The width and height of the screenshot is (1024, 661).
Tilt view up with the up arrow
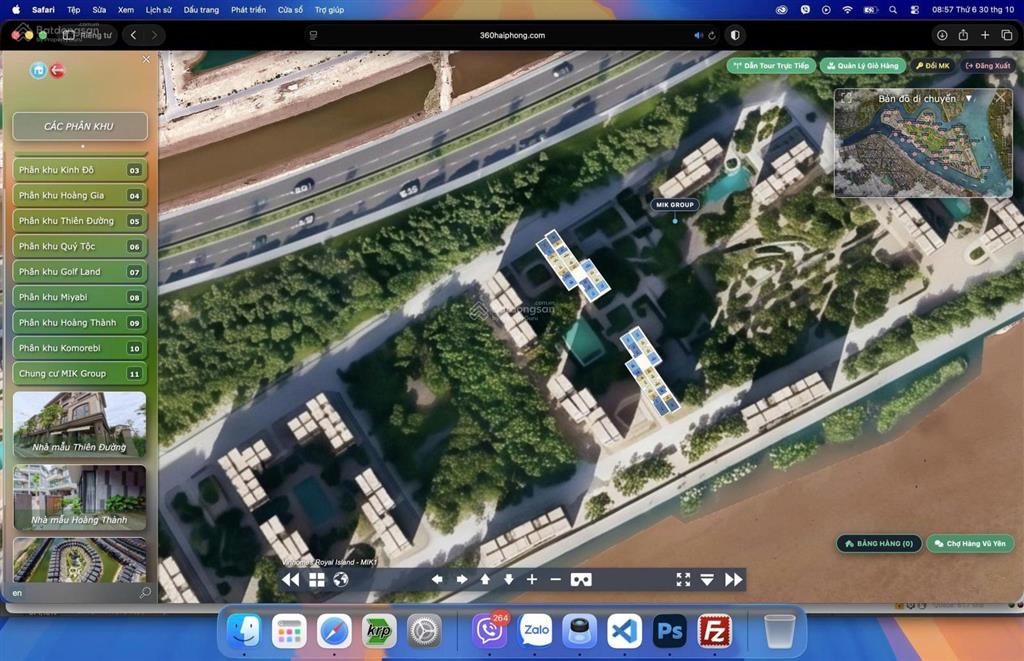pos(485,579)
